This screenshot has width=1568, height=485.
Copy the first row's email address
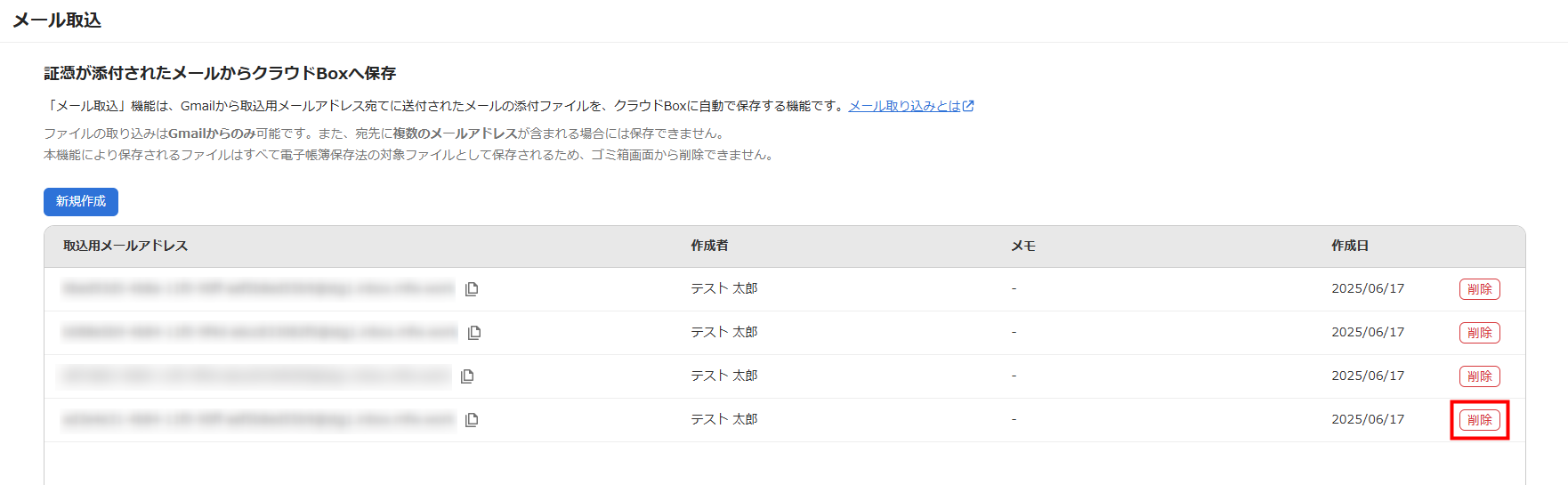click(472, 289)
